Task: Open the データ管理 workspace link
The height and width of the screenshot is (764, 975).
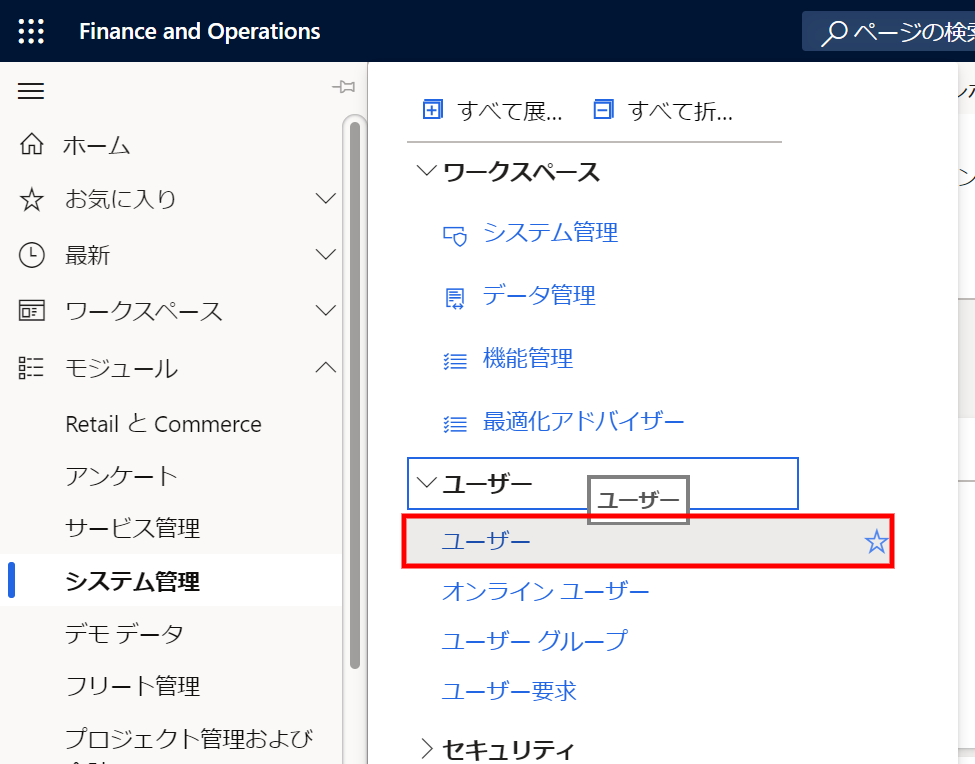Action: pyautogui.click(x=539, y=295)
